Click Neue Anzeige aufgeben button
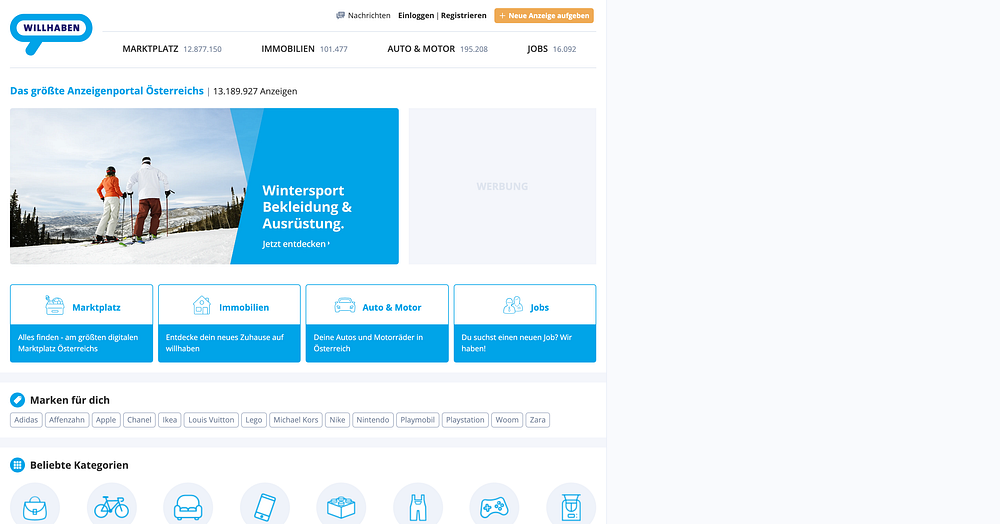The width and height of the screenshot is (1000, 524). tap(544, 15)
